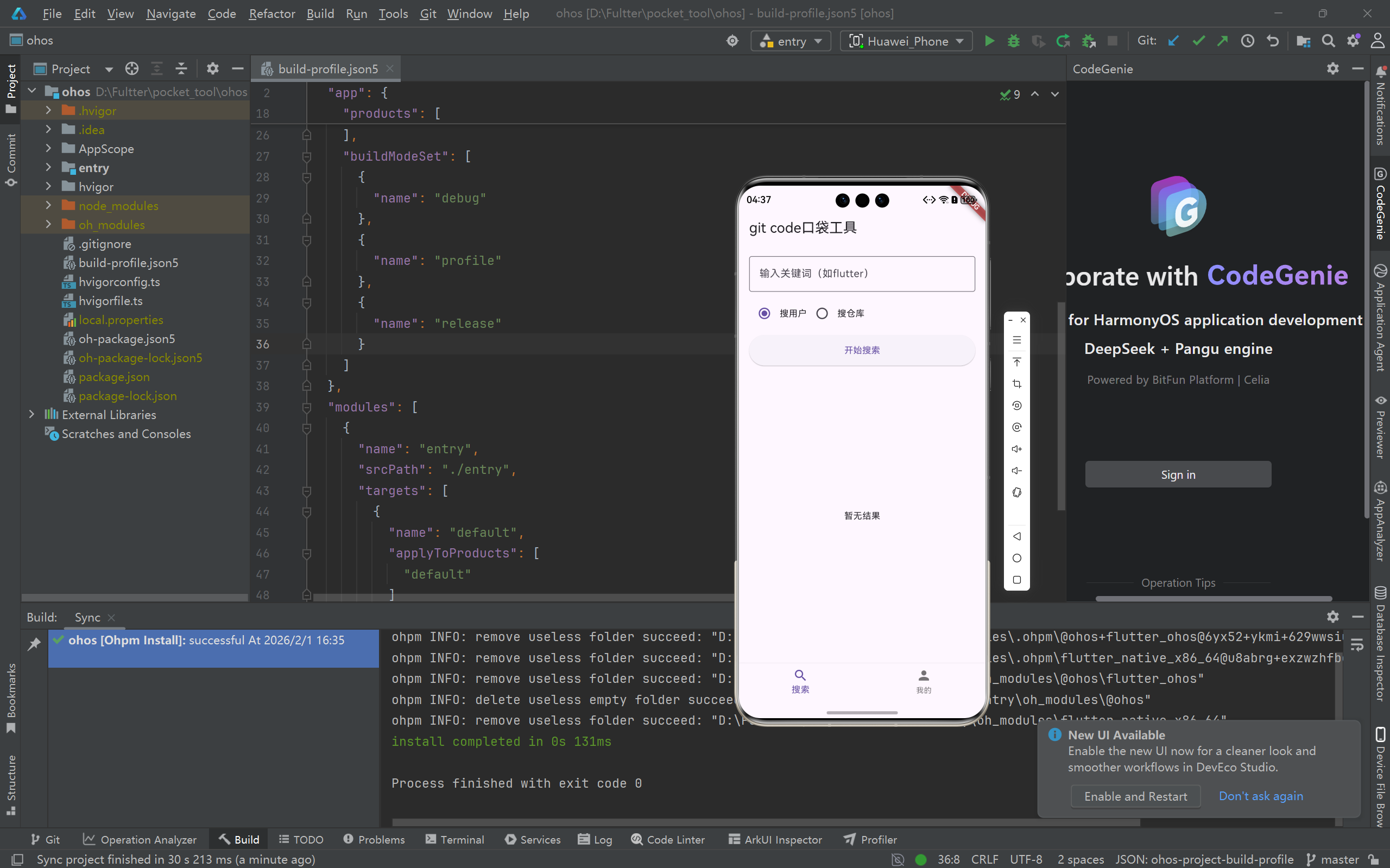Click the Debug entry bug icon
The image size is (1390, 868).
[x=1013, y=41]
